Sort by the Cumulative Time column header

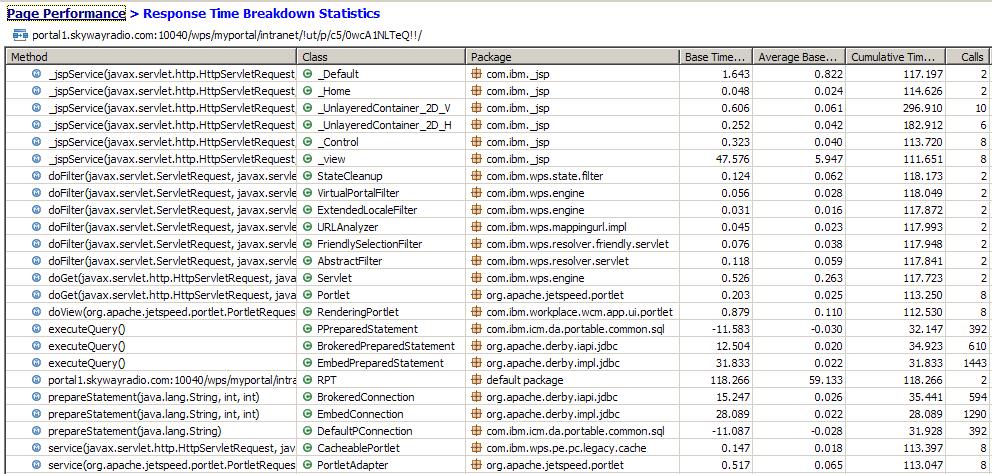896,57
